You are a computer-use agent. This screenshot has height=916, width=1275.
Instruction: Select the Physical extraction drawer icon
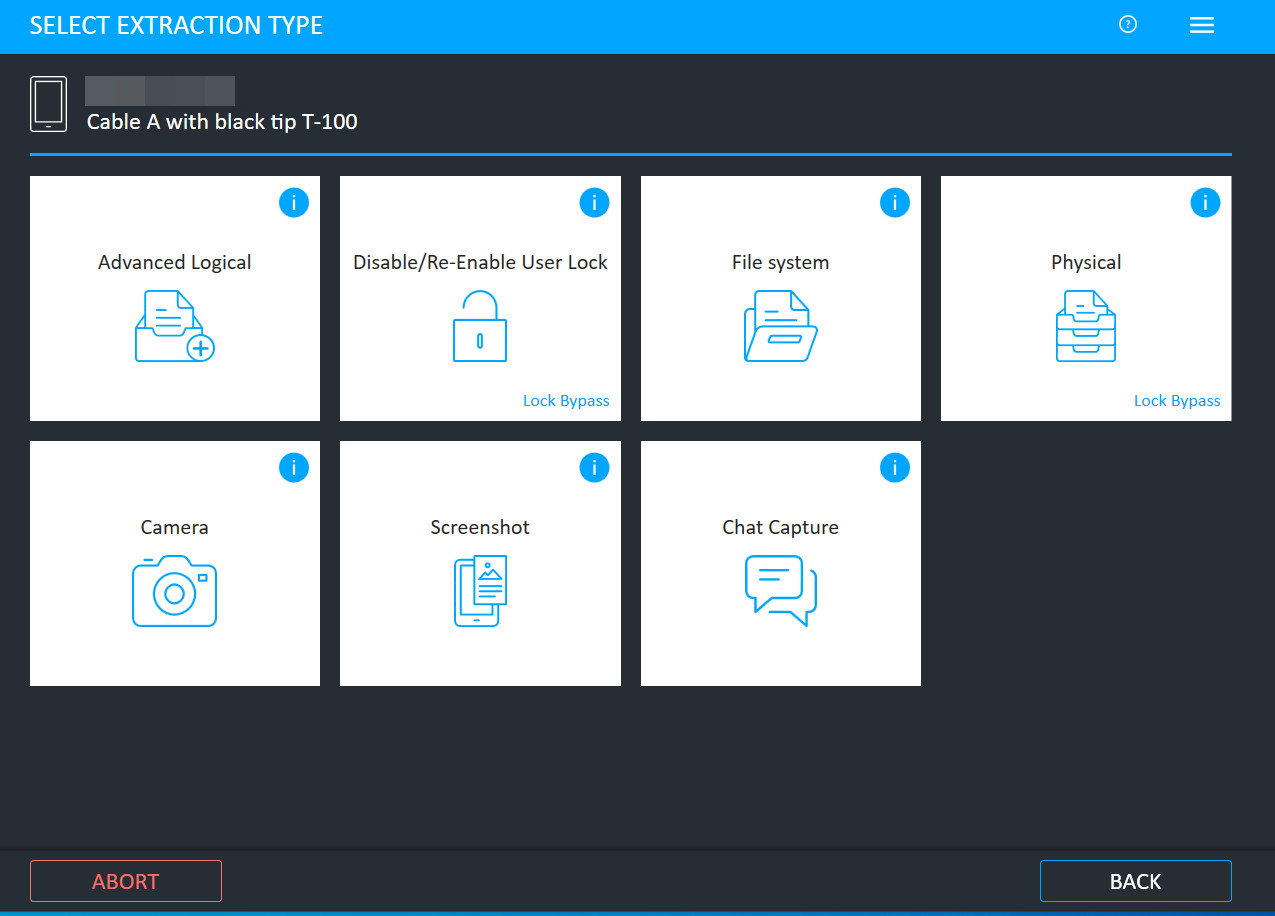click(1086, 326)
